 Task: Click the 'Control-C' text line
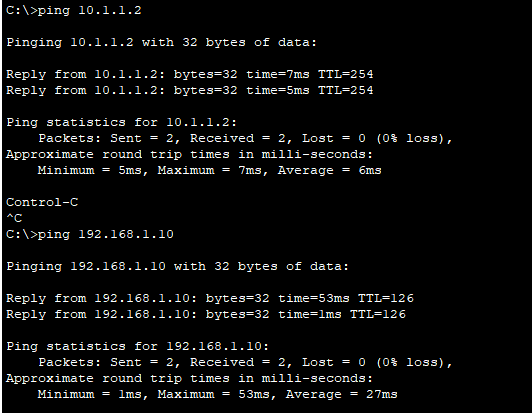click(x=42, y=202)
